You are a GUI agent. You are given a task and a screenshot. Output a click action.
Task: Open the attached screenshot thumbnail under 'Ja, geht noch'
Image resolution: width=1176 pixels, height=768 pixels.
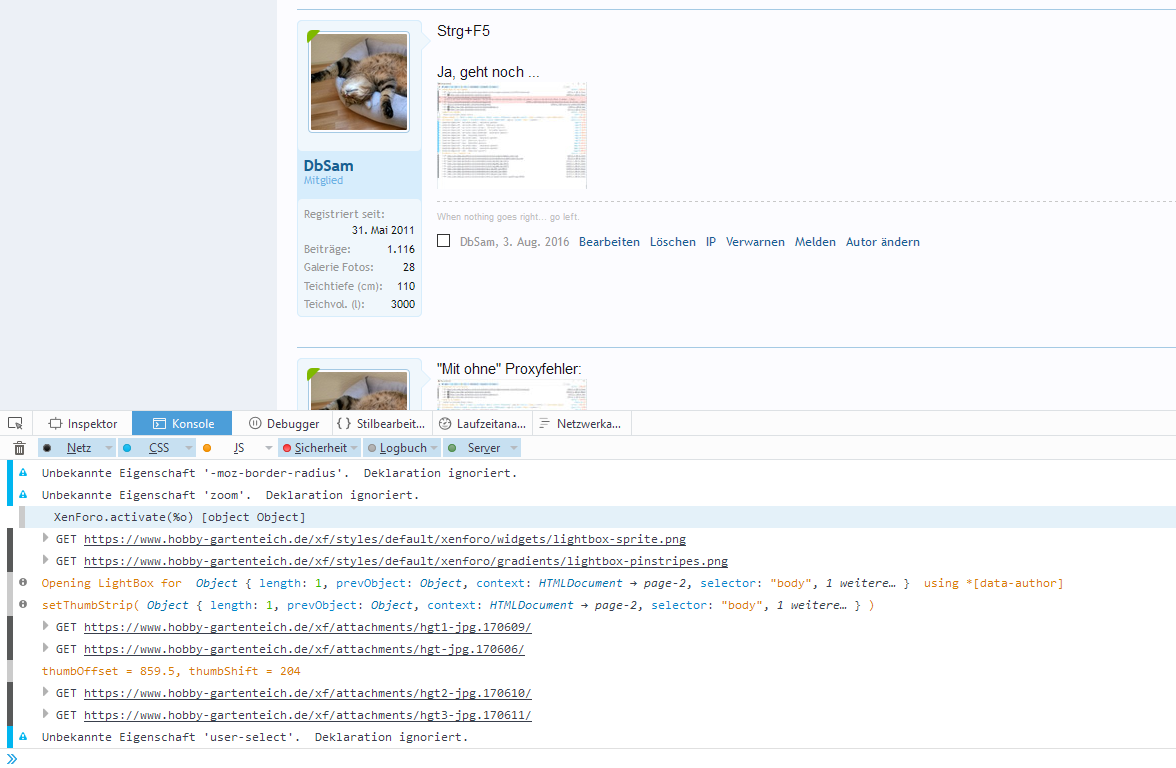pyautogui.click(x=512, y=136)
